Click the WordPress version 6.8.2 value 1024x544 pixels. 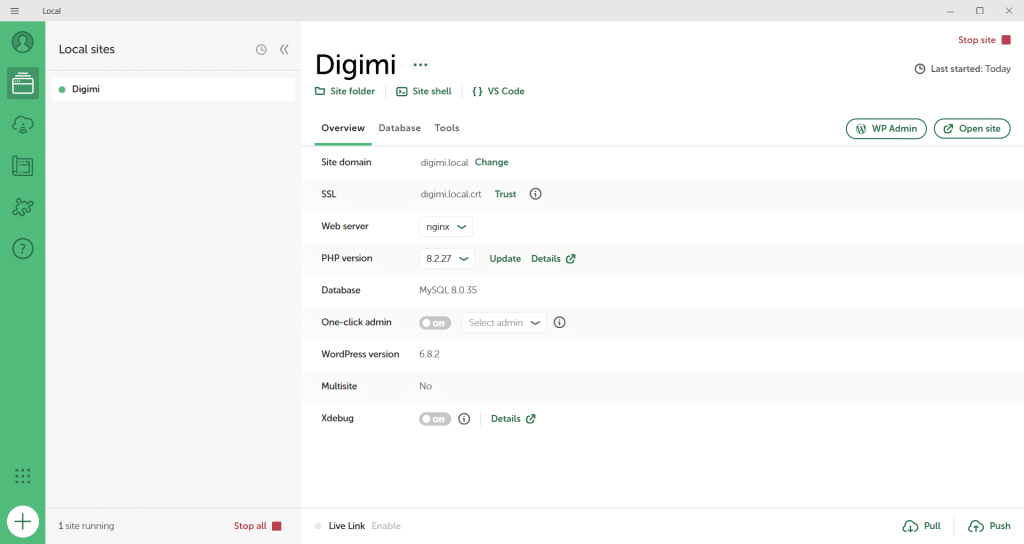(429, 355)
